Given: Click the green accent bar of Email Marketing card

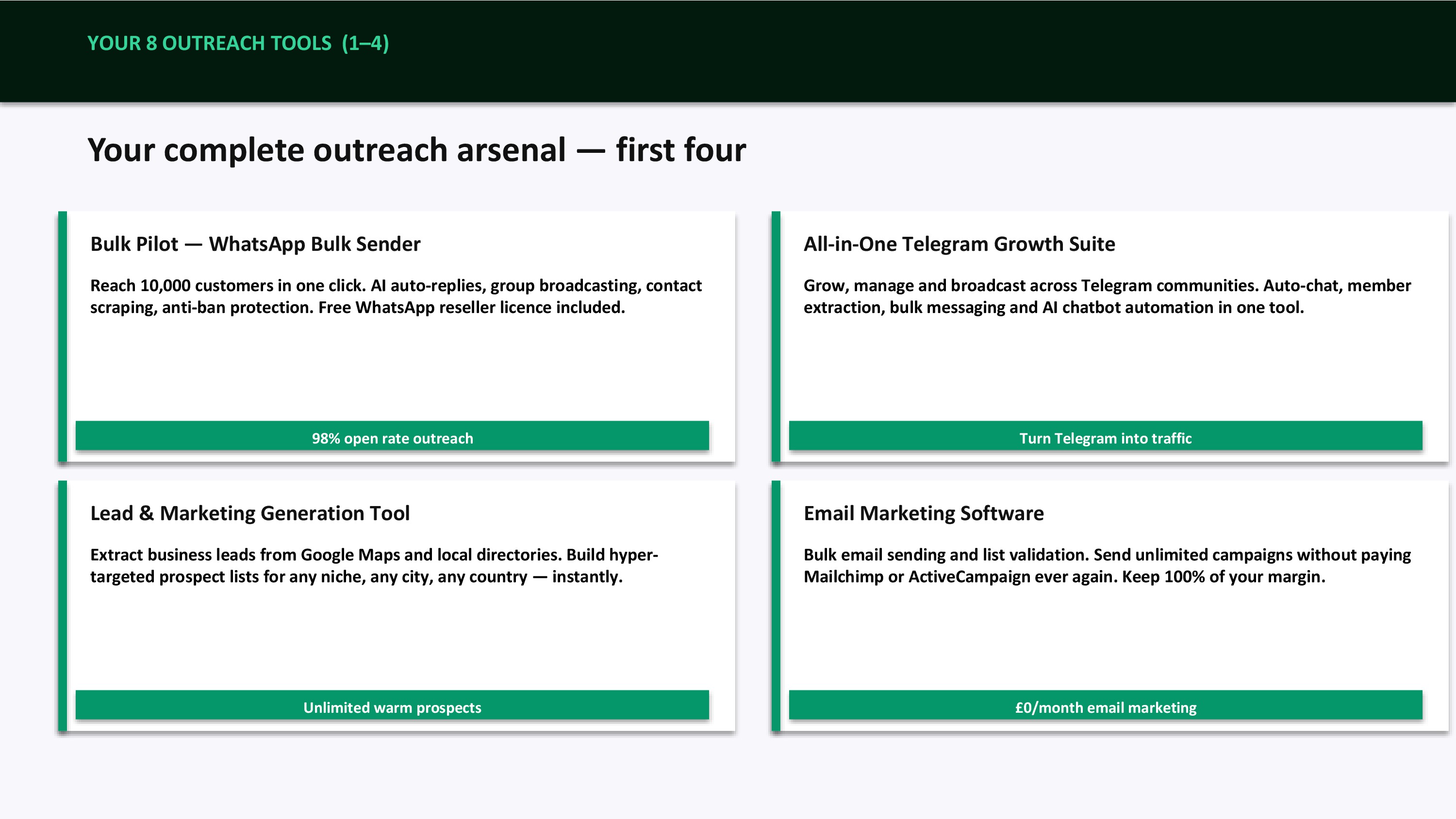Looking at the screenshot, I should 776,606.
